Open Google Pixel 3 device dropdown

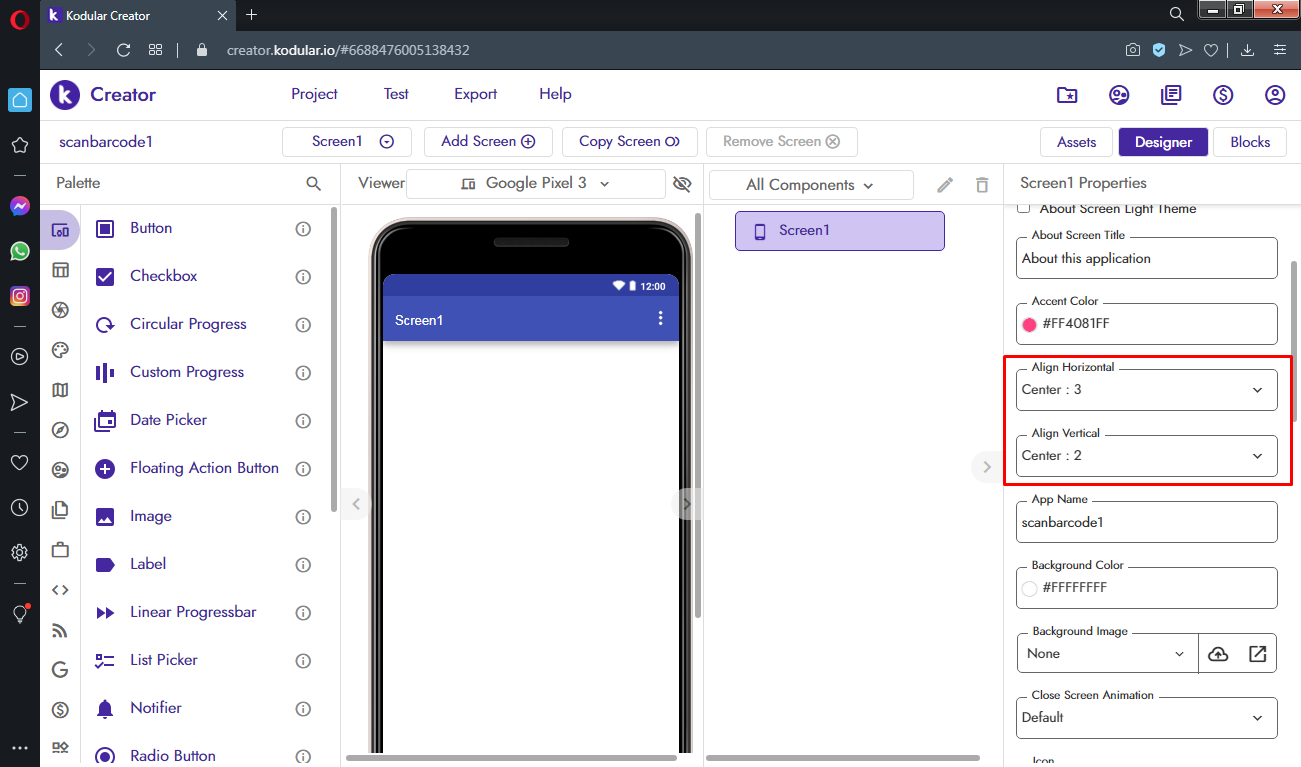point(535,184)
